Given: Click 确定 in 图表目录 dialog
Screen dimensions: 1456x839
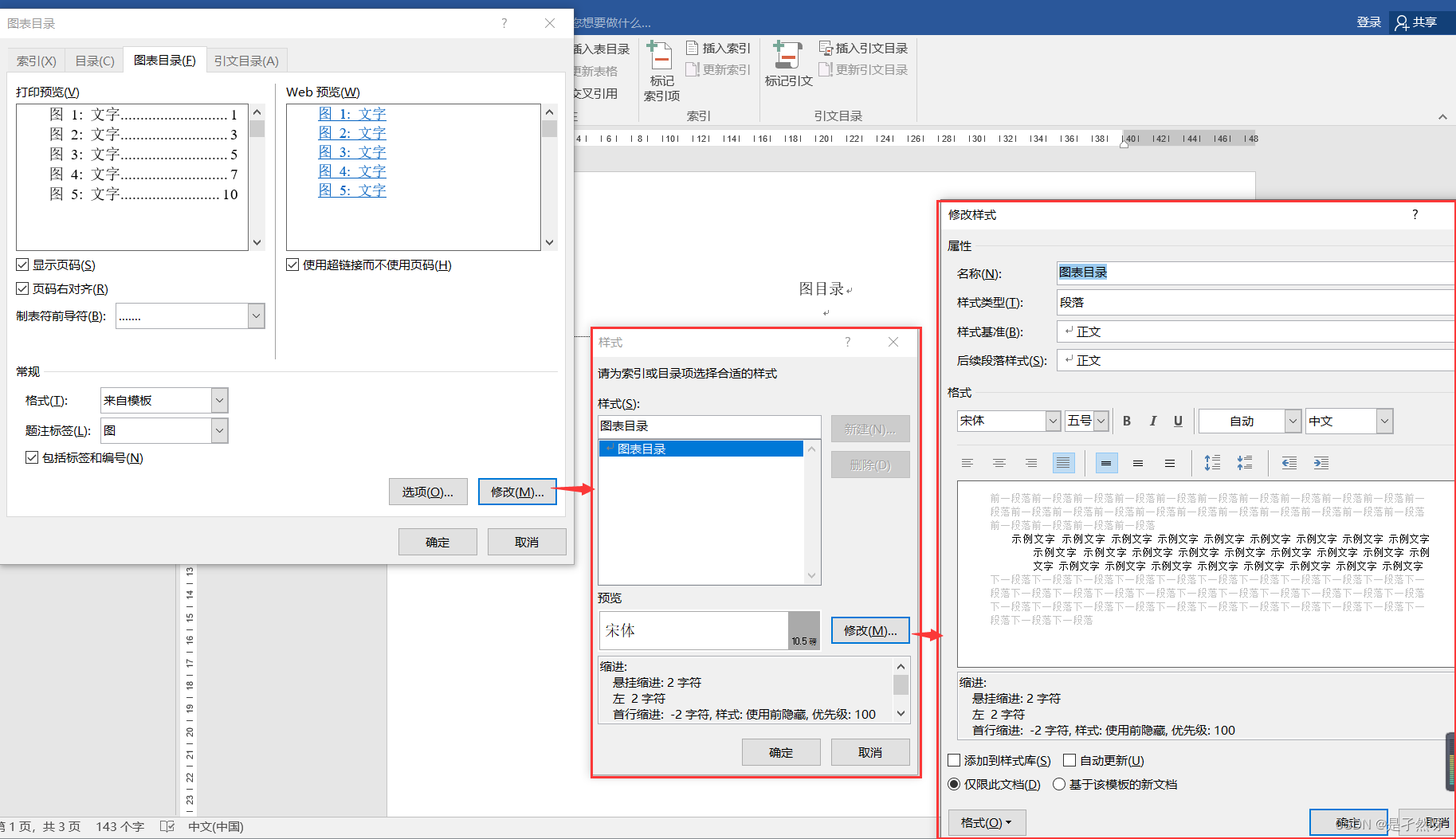Looking at the screenshot, I should [x=438, y=542].
